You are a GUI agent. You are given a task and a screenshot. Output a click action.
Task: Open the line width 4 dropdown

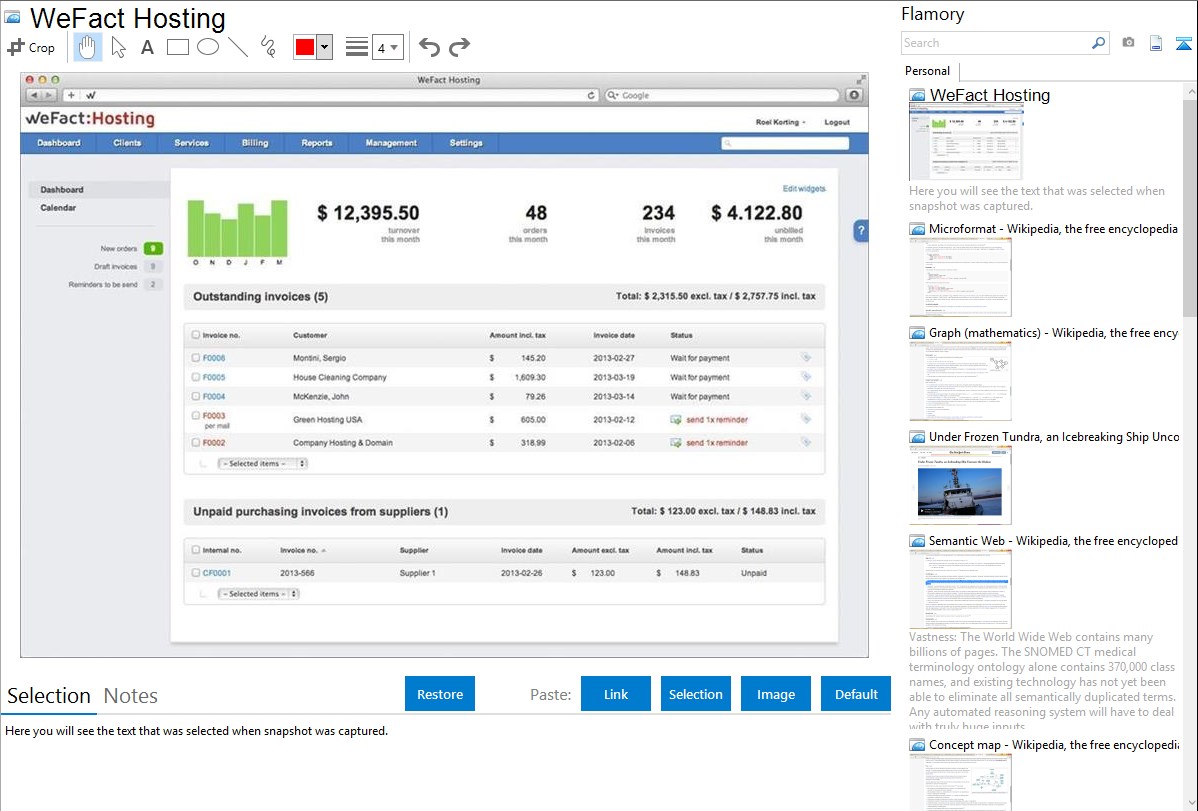pos(387,47)
